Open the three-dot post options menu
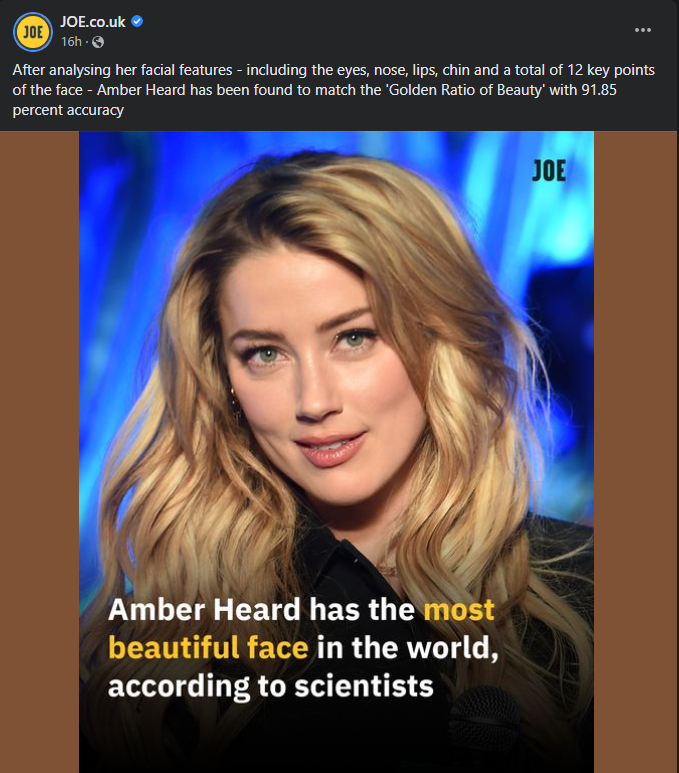Screen dimensions: 679x773 [643, 30]
